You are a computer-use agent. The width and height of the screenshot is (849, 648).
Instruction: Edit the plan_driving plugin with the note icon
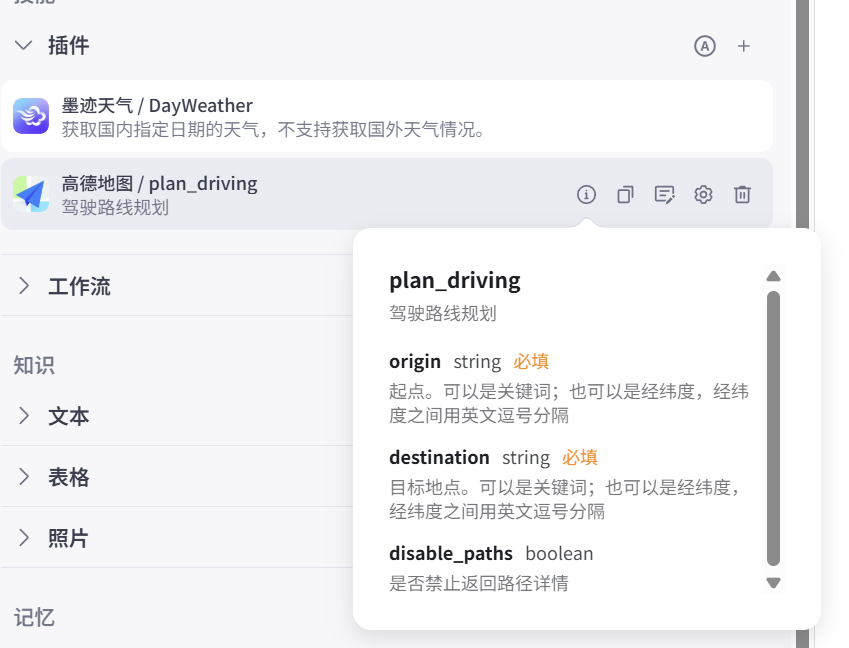(x=664, y=195)
